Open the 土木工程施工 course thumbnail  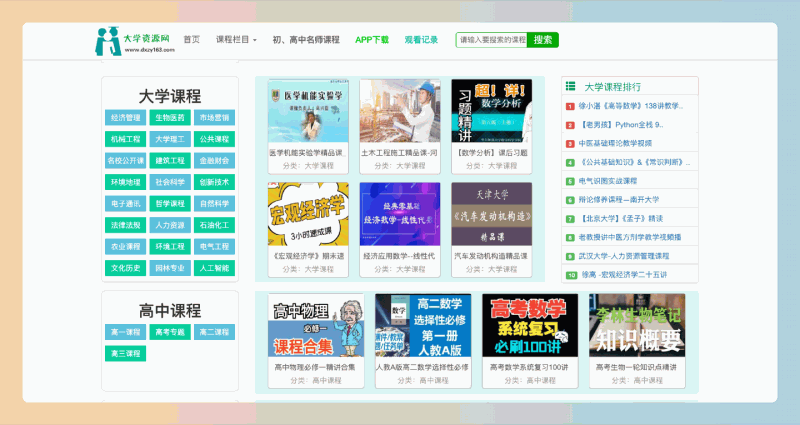pos(400,111)
